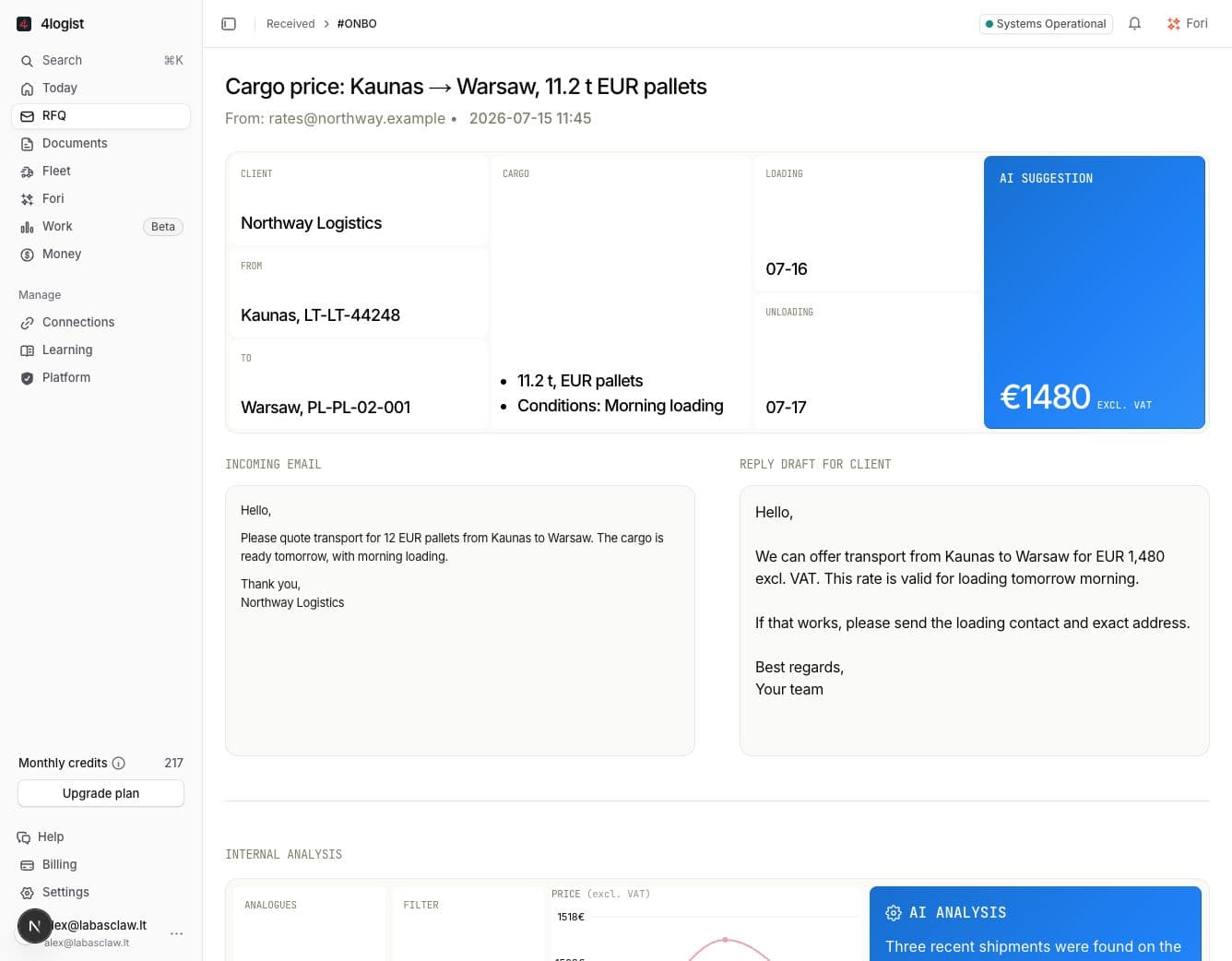Open the Fori button in the top bar
Image resolution: width=1232 pixels, height=961 pixels.
click(1187, 24)
